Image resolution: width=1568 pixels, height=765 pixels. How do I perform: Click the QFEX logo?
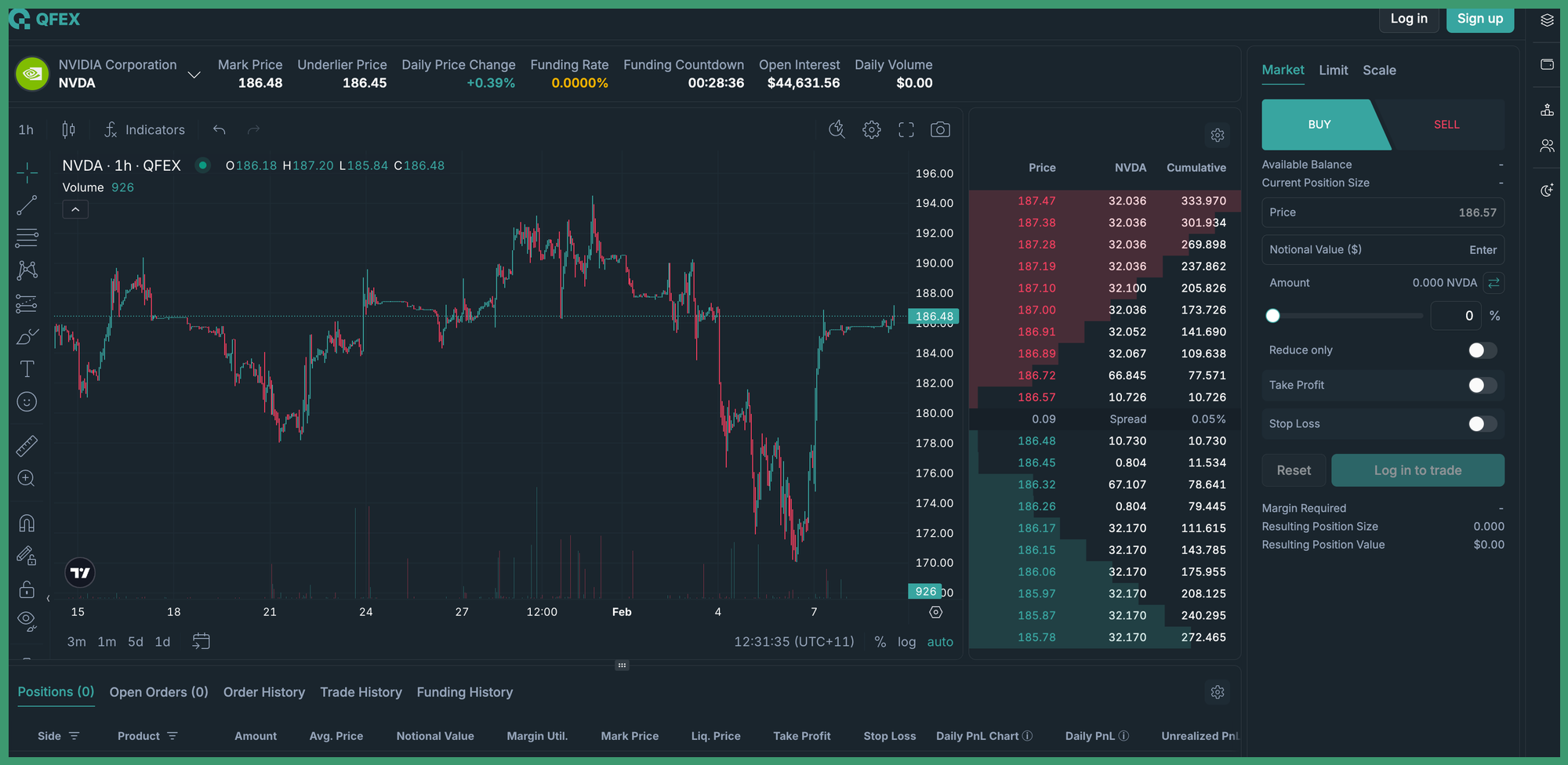[45, 19]
